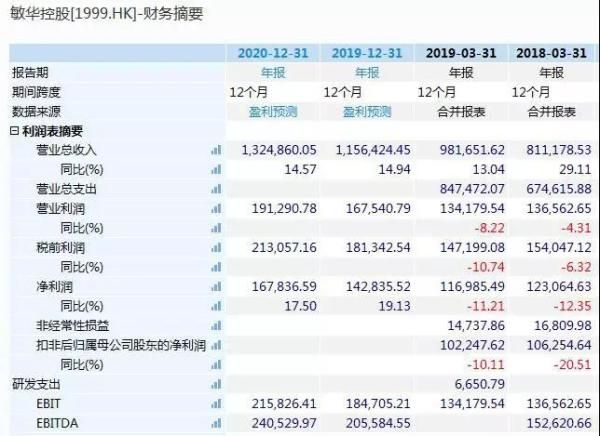Open 年报 link in 2020-12-31 column
This screenshot has width=600, height=436.
click(x=273, y=73)
